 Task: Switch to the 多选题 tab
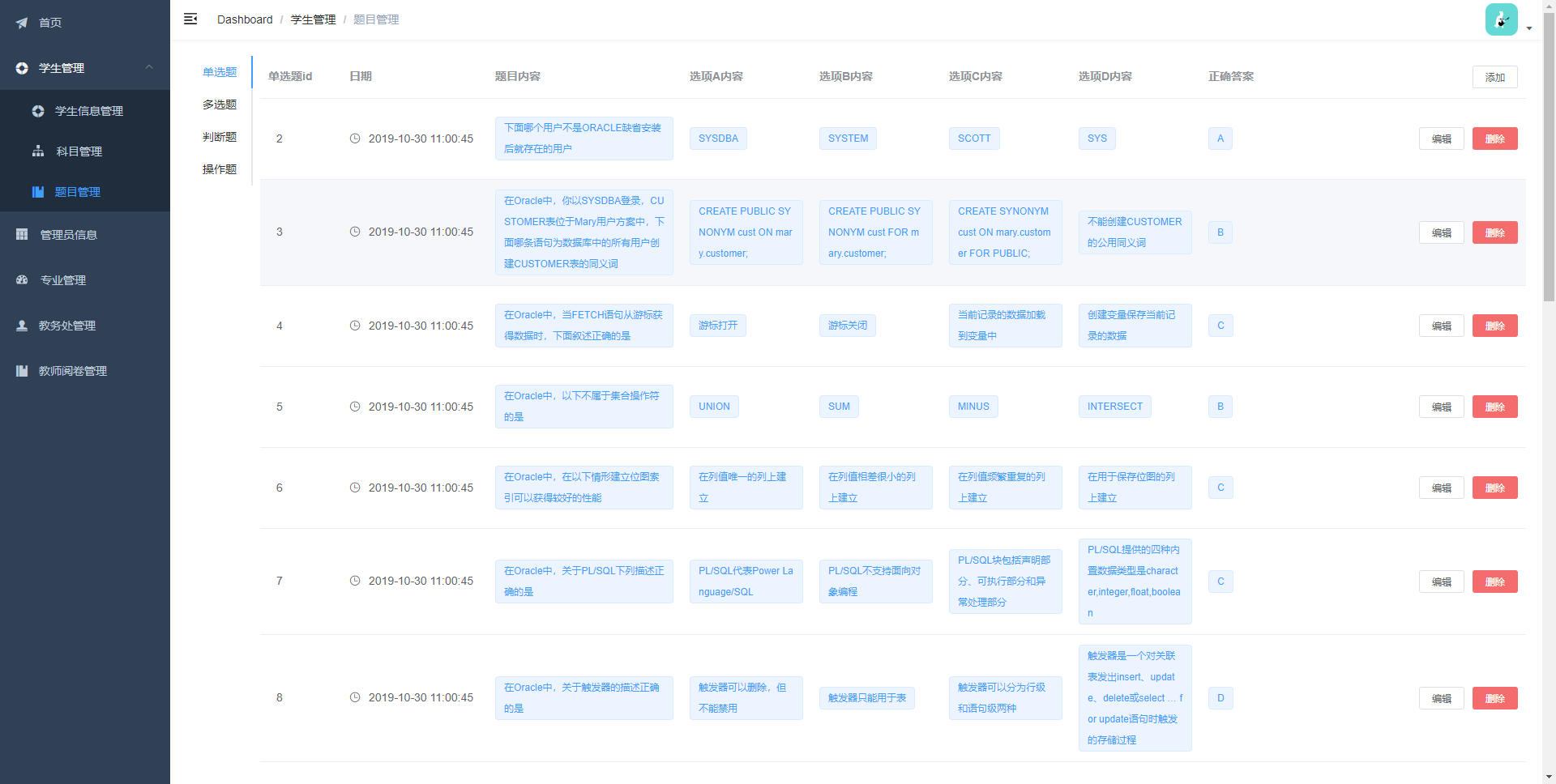tap(220, 104)
